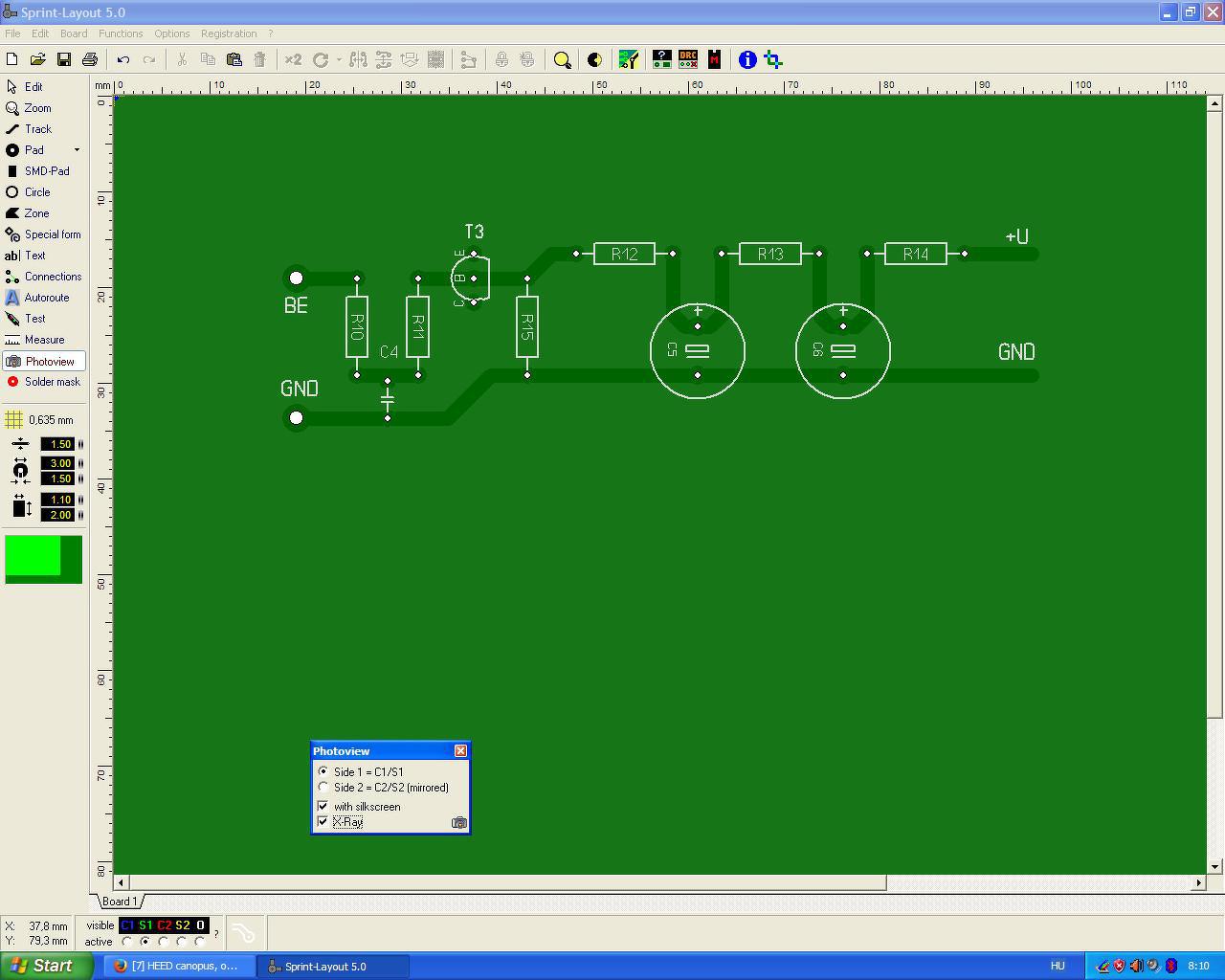
Task: Open the Functions menu
Action: (121, 33)
